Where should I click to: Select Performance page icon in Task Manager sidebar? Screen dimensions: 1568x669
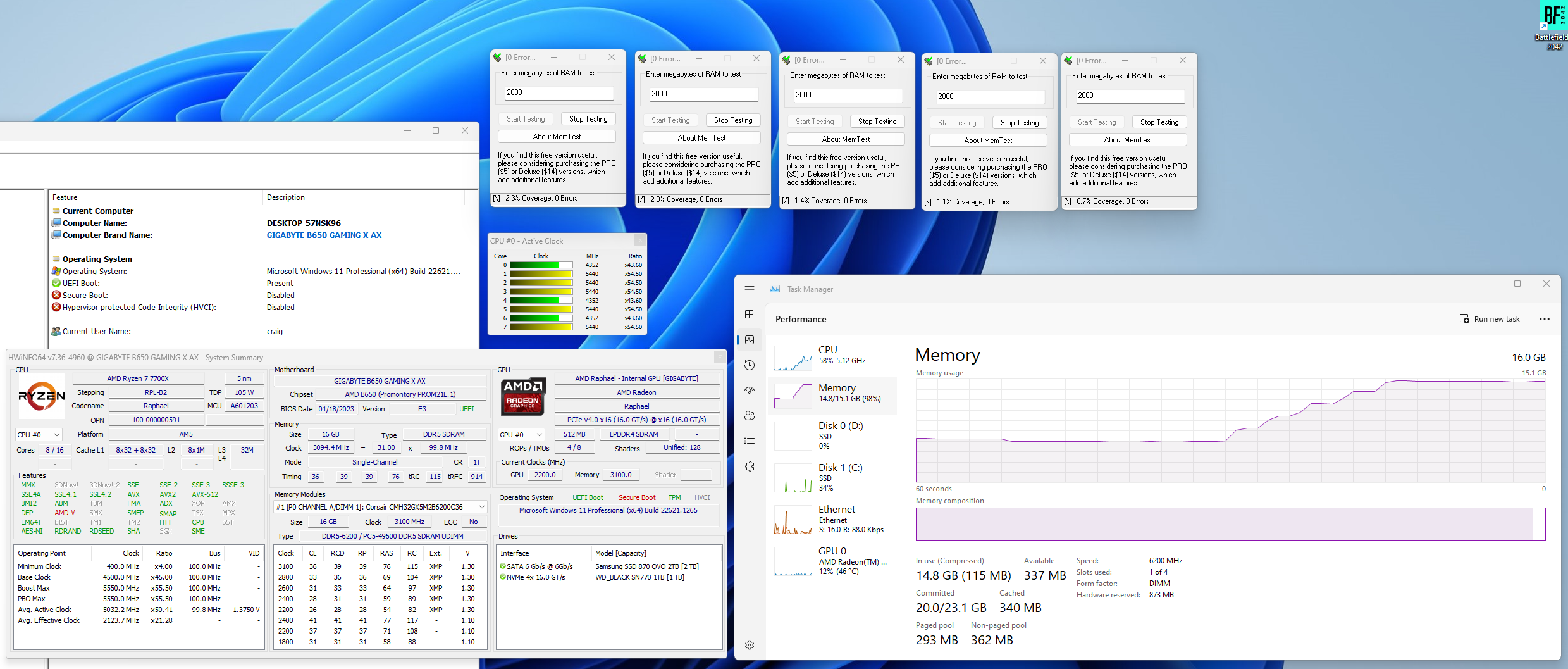click(x=750, y=340)
